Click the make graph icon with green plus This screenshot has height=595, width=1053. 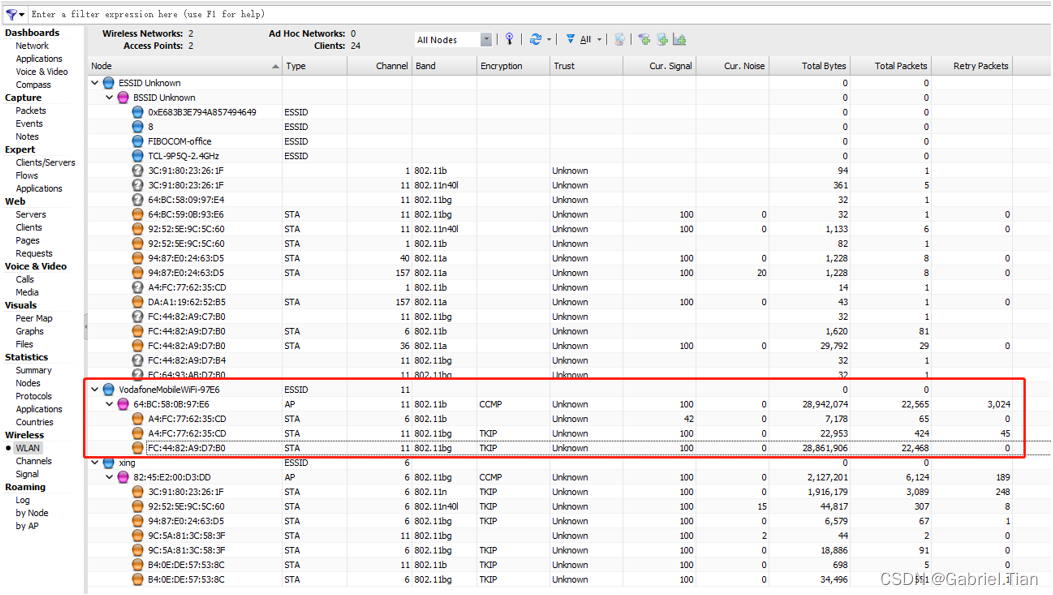680,40
